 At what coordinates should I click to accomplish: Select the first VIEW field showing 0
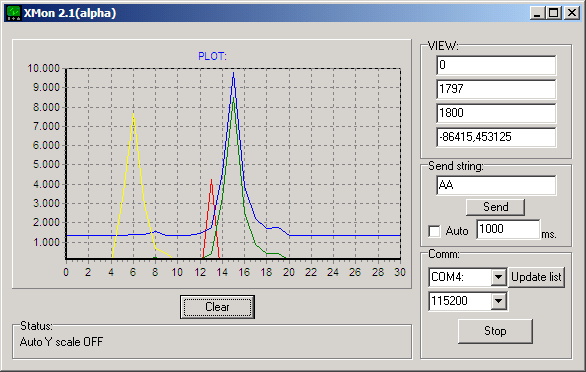point(496,65)
